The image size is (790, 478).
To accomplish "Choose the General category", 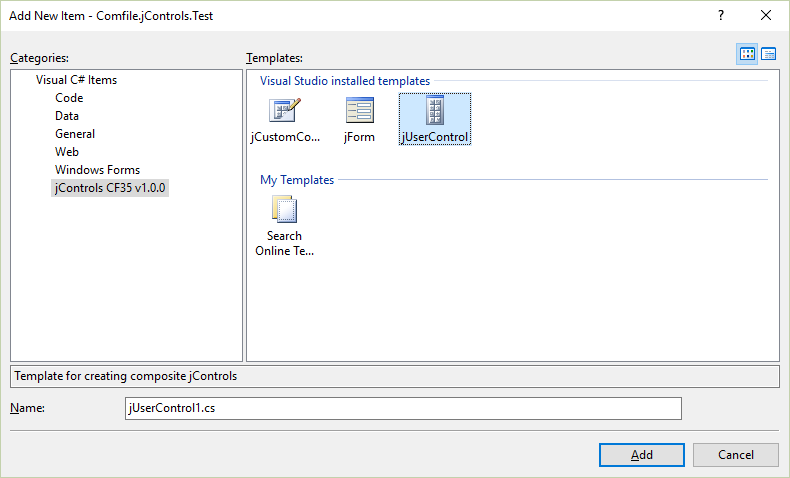I will coord(75,134).
